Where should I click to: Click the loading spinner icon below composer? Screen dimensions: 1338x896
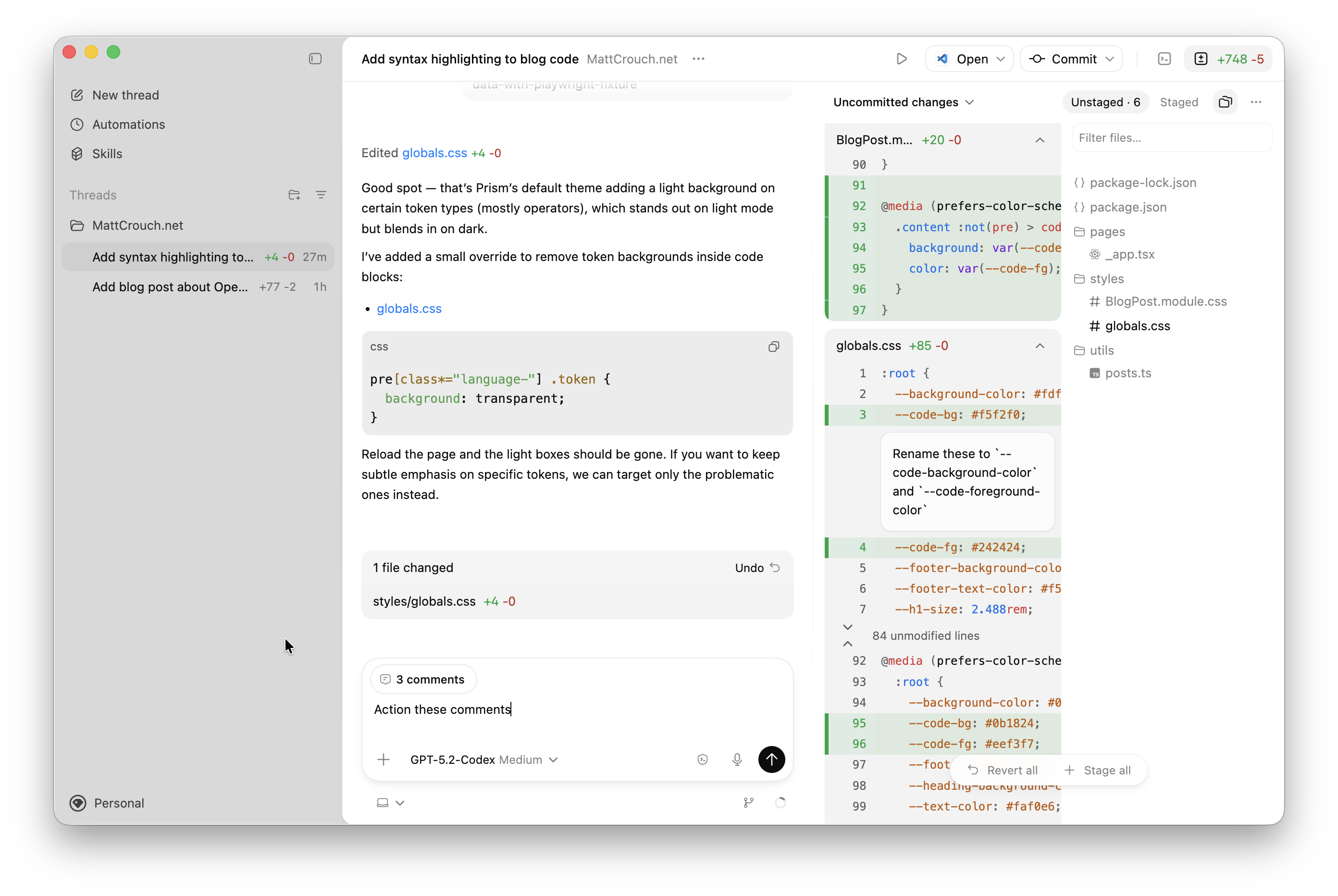point(780,803)
